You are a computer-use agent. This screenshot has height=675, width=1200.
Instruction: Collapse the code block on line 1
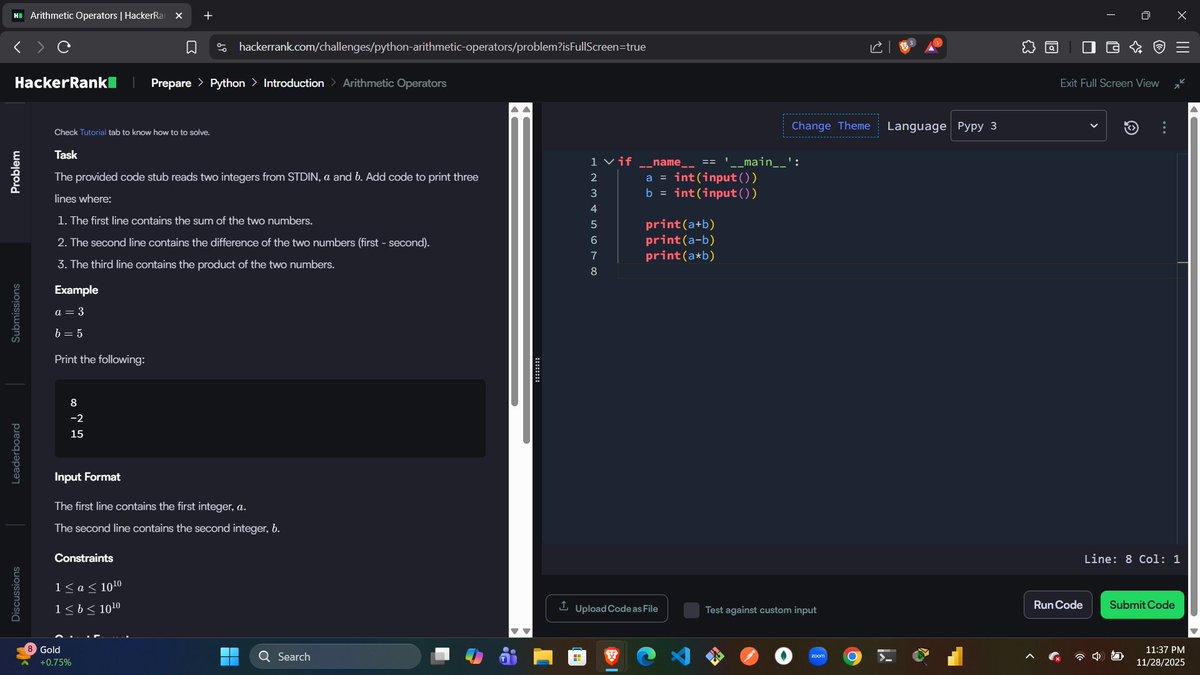point(609,161)
